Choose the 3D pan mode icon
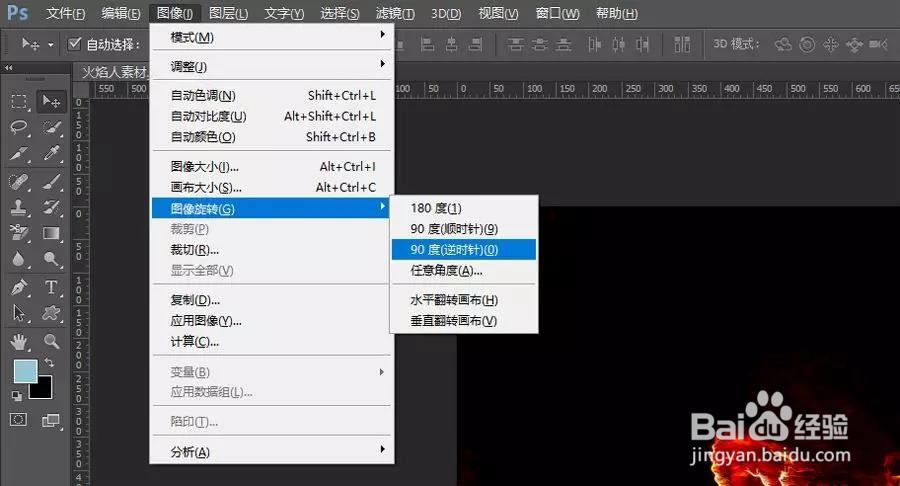Screen dimensions: 900x486 (x=831, y=44)
